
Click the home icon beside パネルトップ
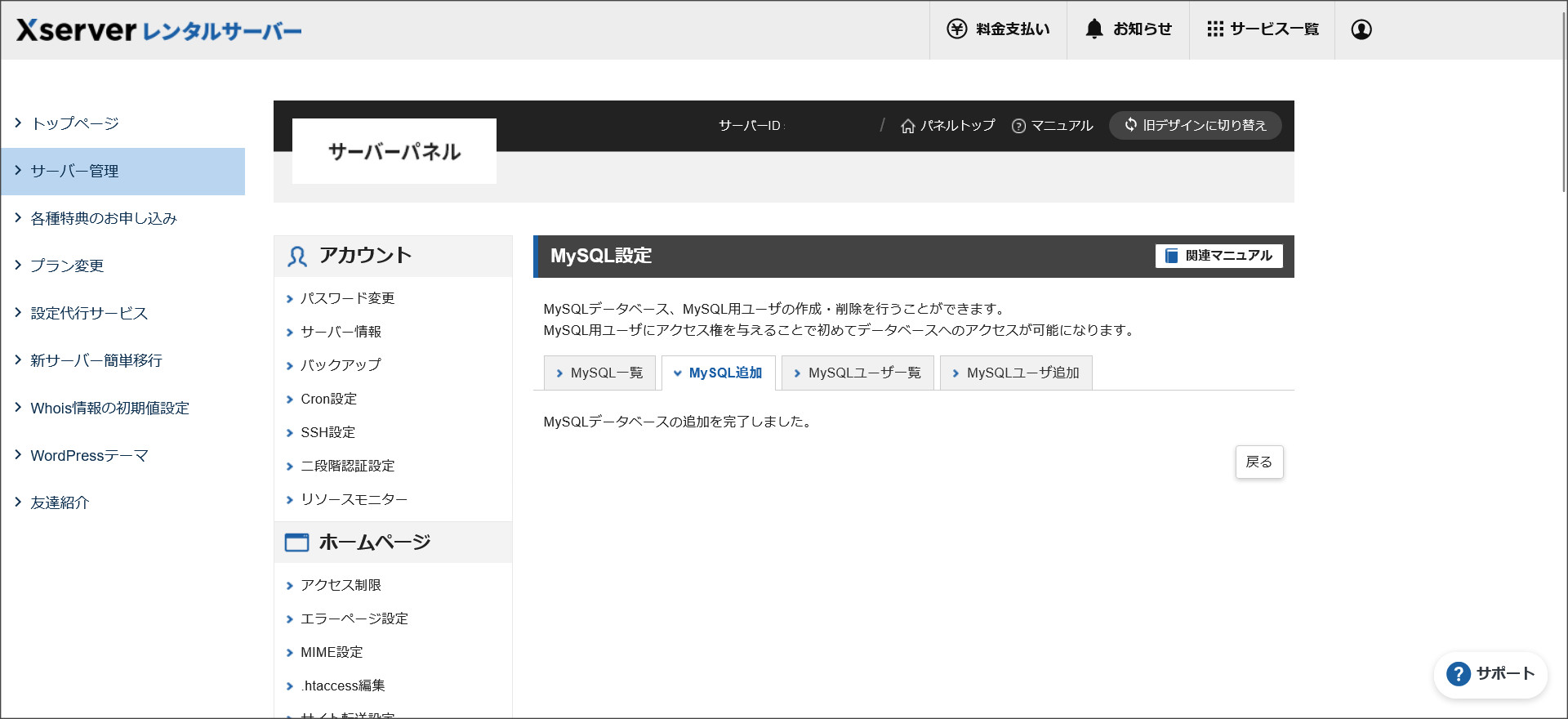coord(907,126)
